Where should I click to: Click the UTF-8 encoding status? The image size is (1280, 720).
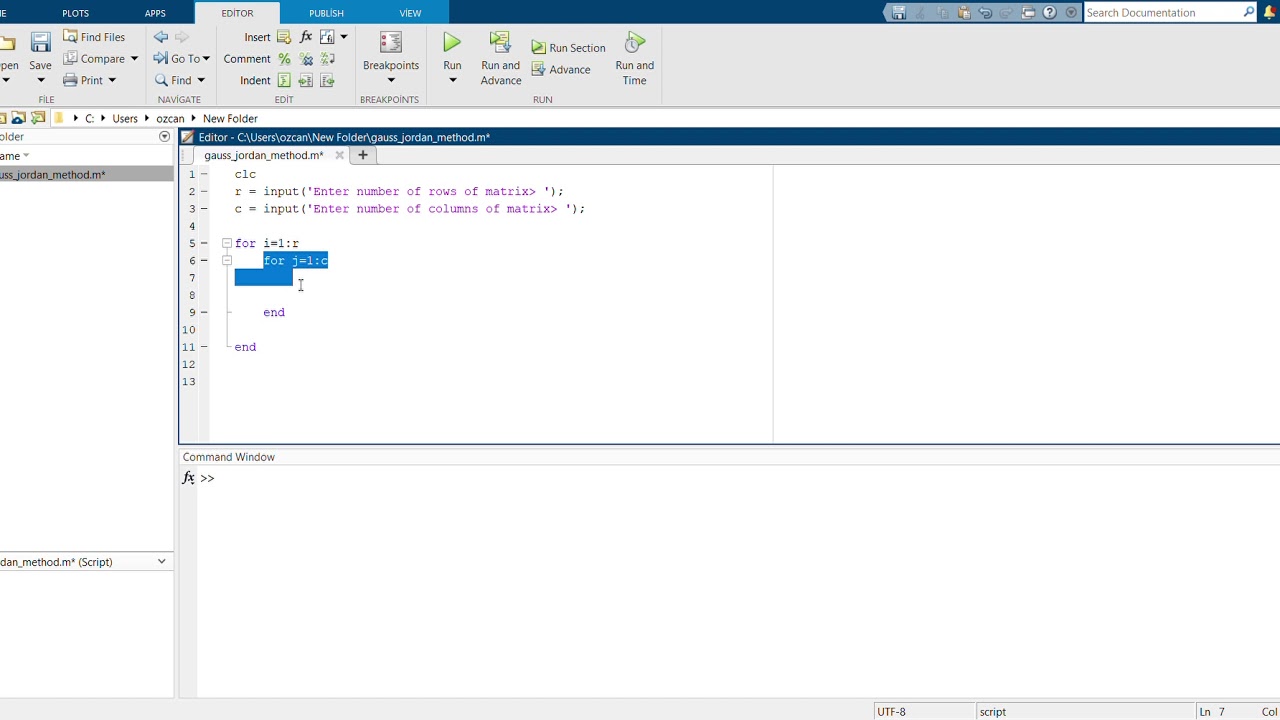(891, 712)
